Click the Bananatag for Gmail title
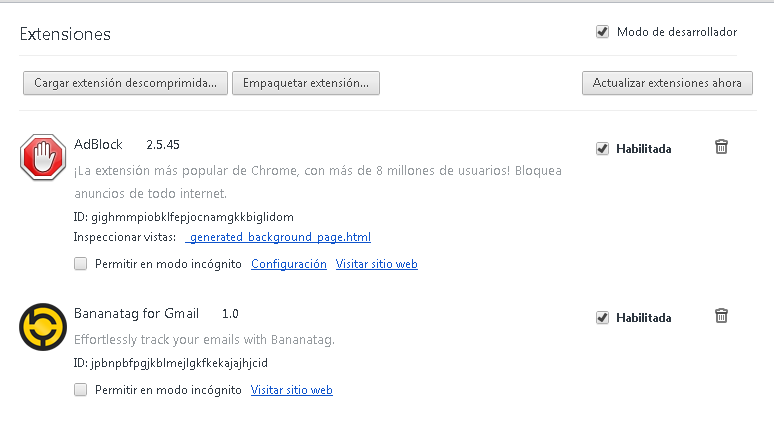Screen dimensions: 774x433 click(x=136, y=314)
